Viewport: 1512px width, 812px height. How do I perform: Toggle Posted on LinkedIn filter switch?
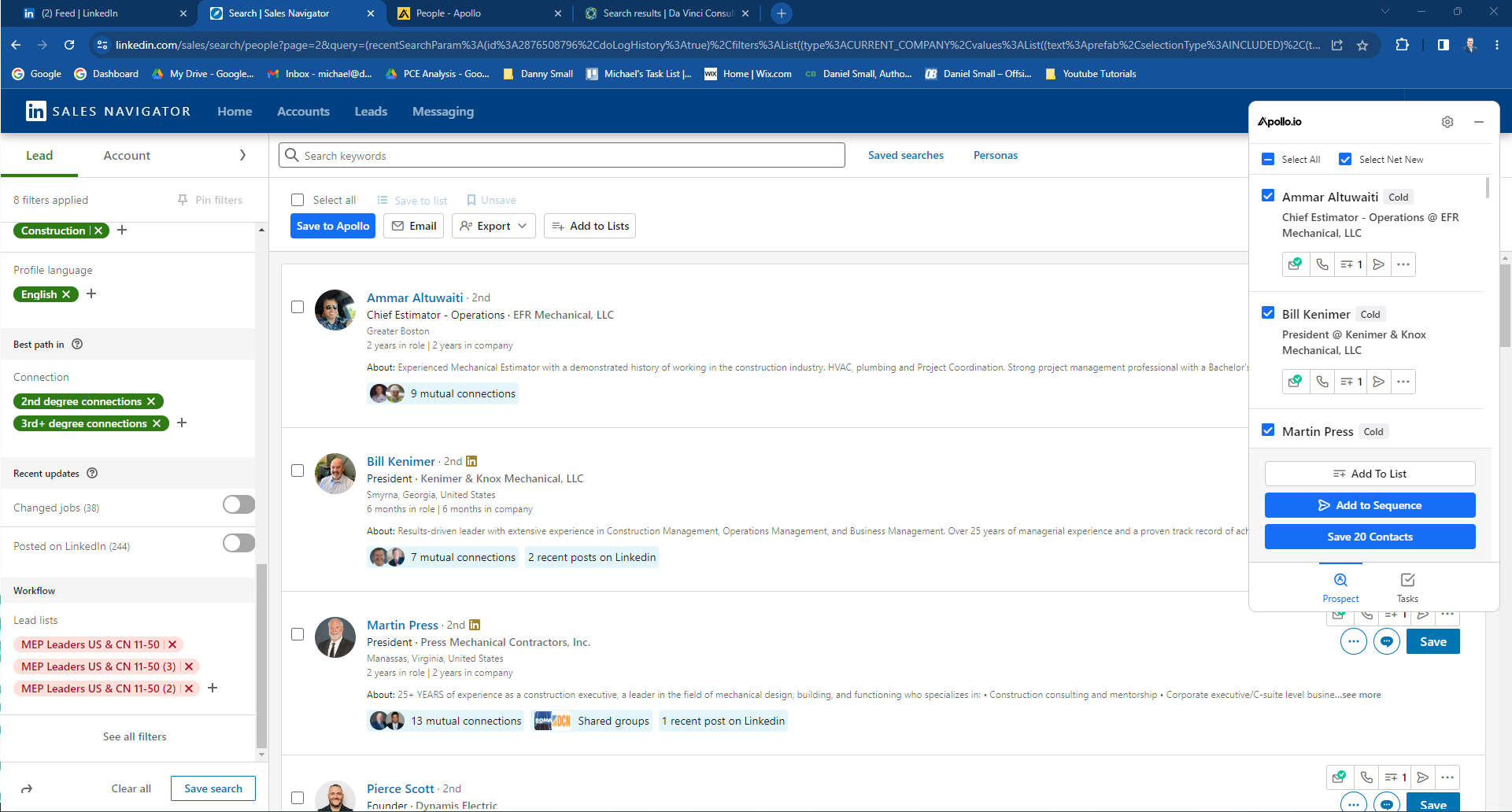pos(238,543)
